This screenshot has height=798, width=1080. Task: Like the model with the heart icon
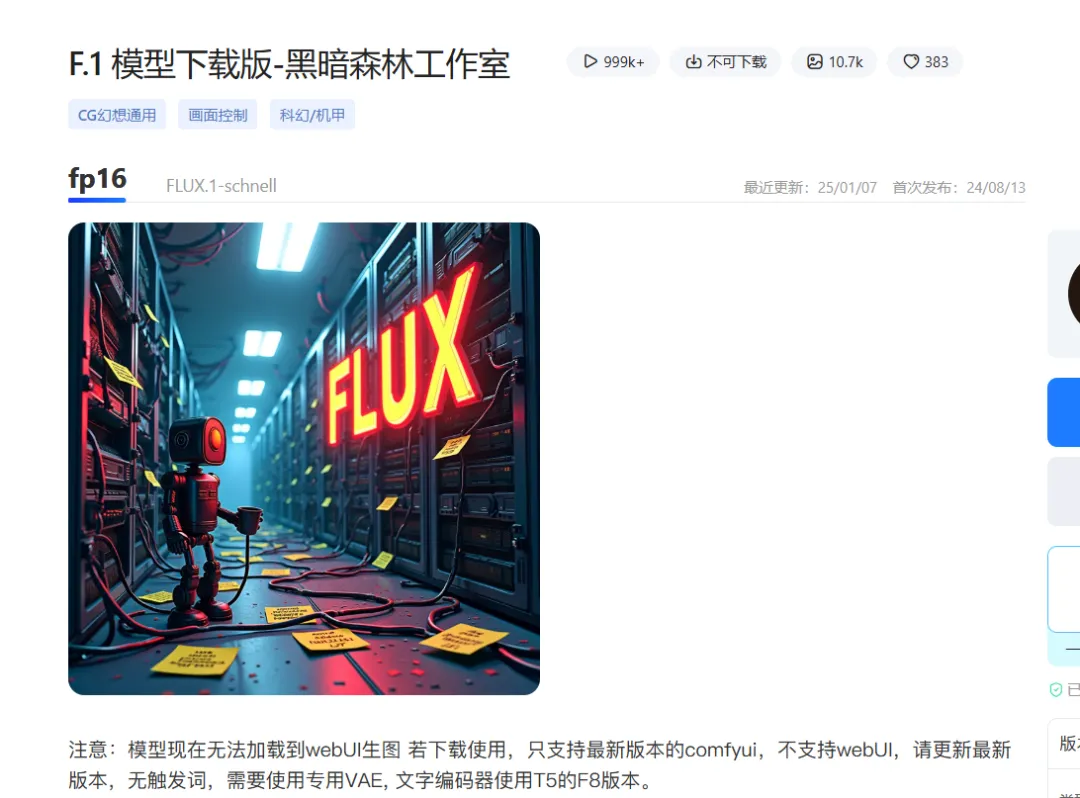[x=911, y=62]
